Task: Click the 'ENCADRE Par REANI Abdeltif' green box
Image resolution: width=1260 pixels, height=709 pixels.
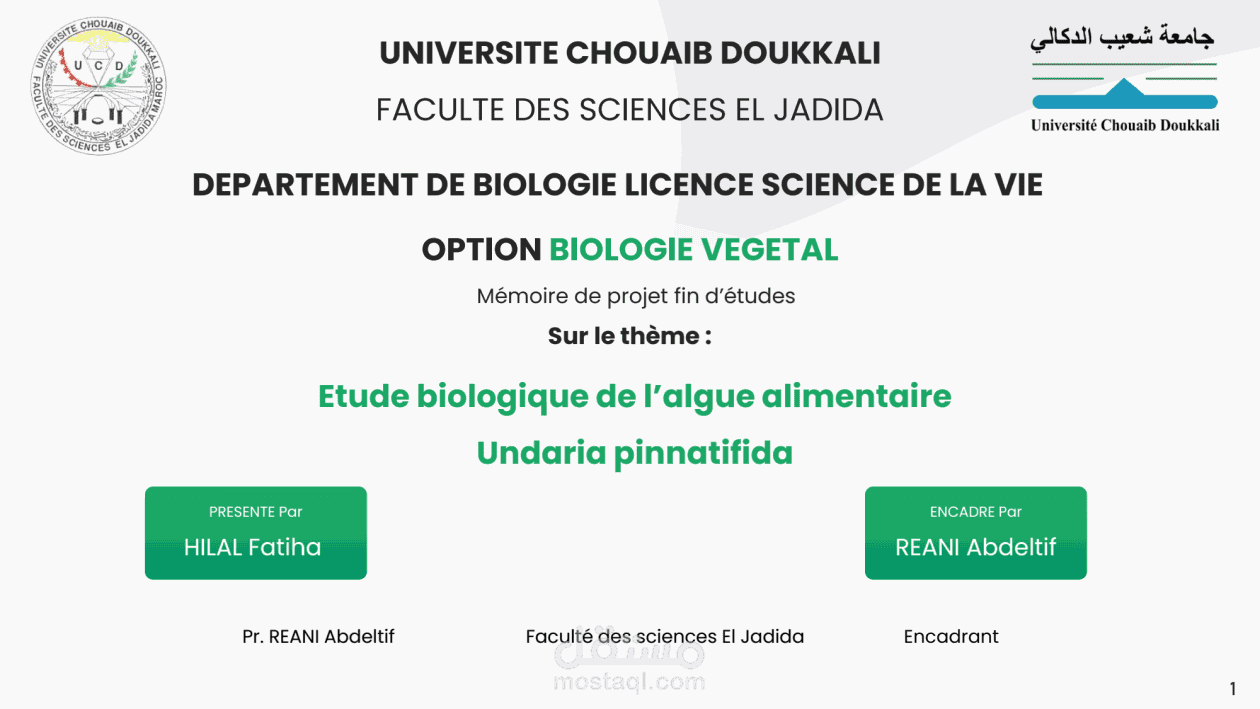Action: (975, 533)
